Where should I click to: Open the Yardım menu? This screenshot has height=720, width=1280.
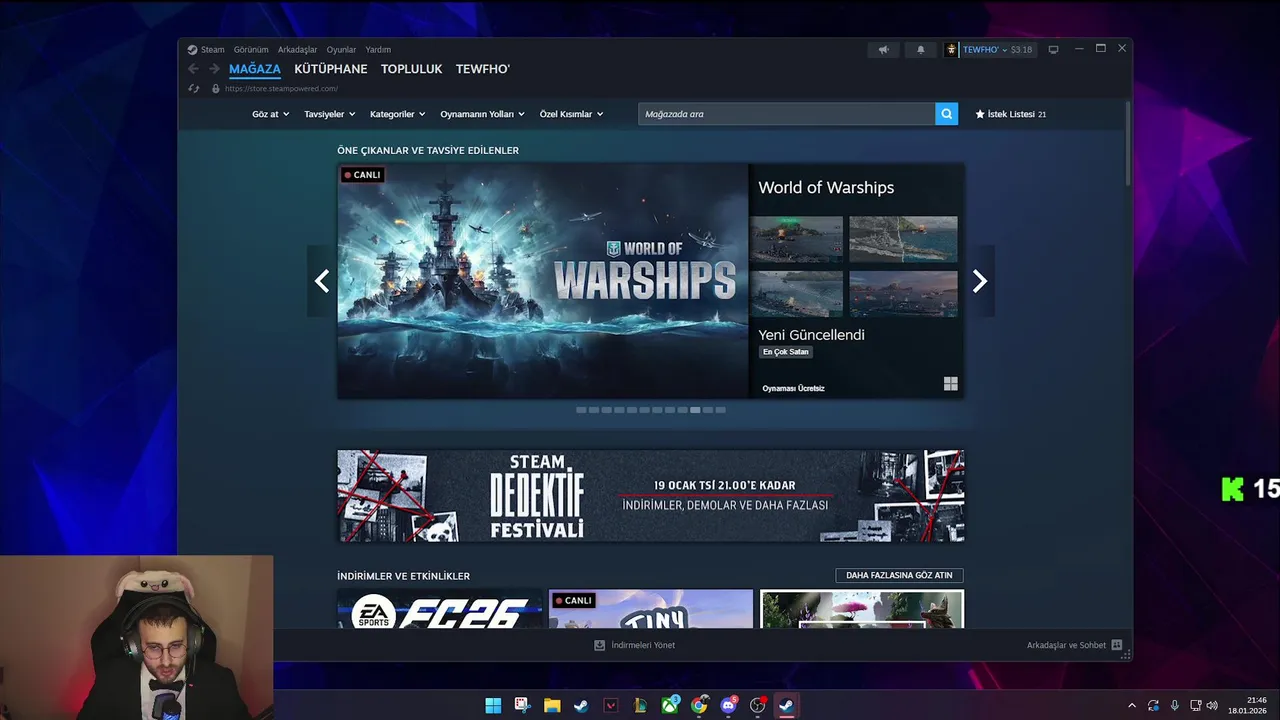point(378,49)
